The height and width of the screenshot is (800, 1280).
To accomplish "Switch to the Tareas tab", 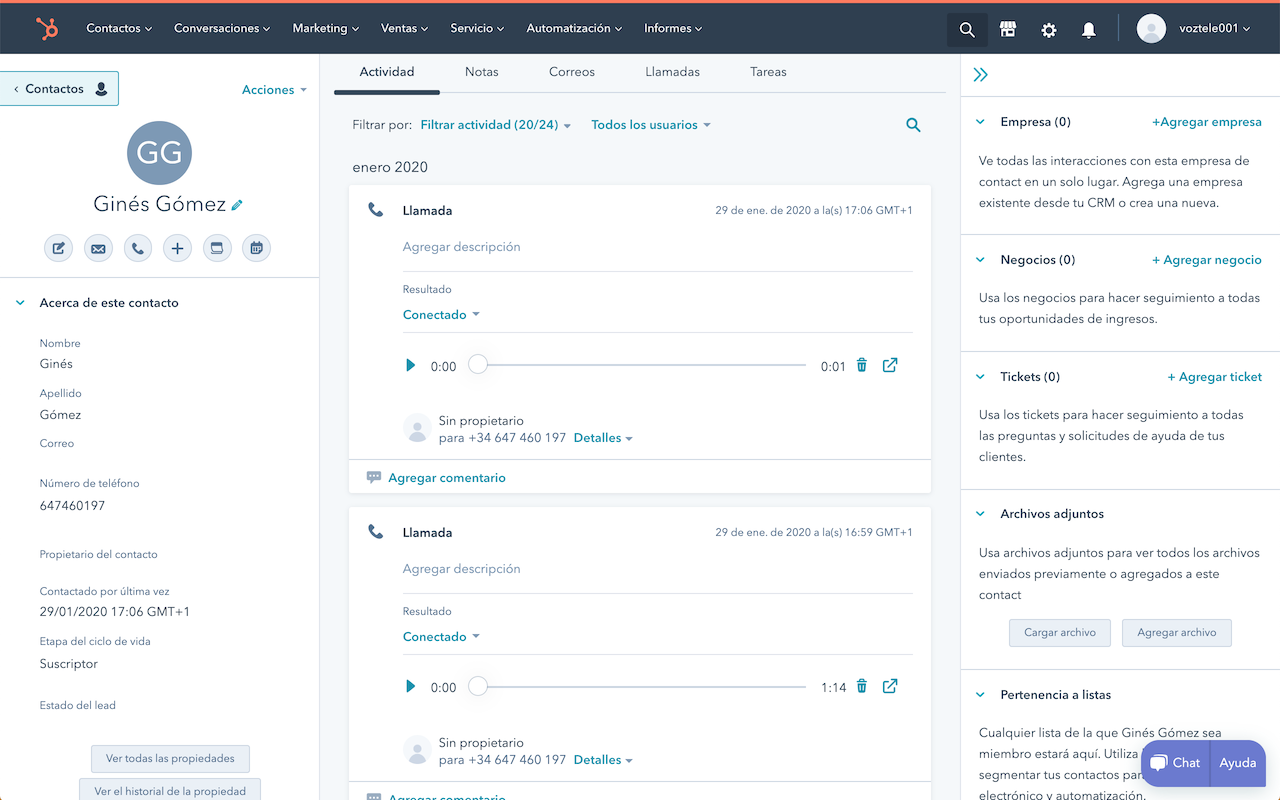I will pos(768,72).
